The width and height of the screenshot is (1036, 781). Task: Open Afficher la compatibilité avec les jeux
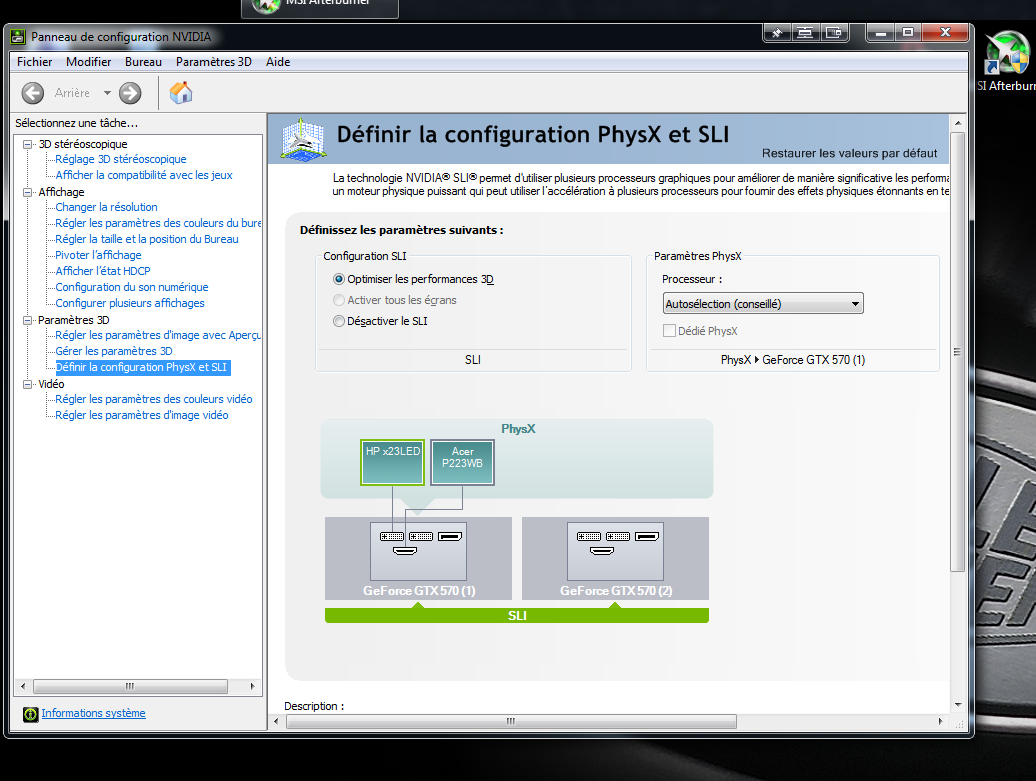(x=144, y=175)
